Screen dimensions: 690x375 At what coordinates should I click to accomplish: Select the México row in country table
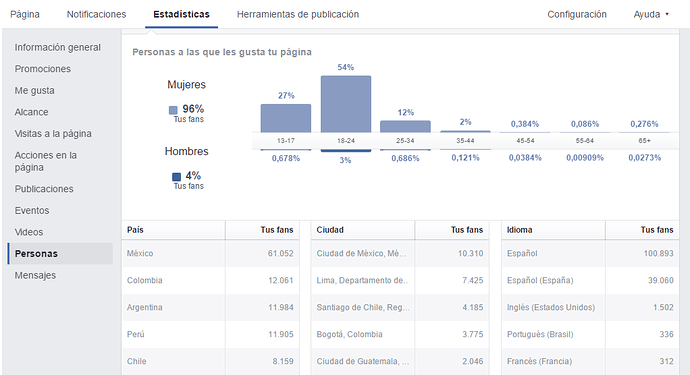(210, 254)
